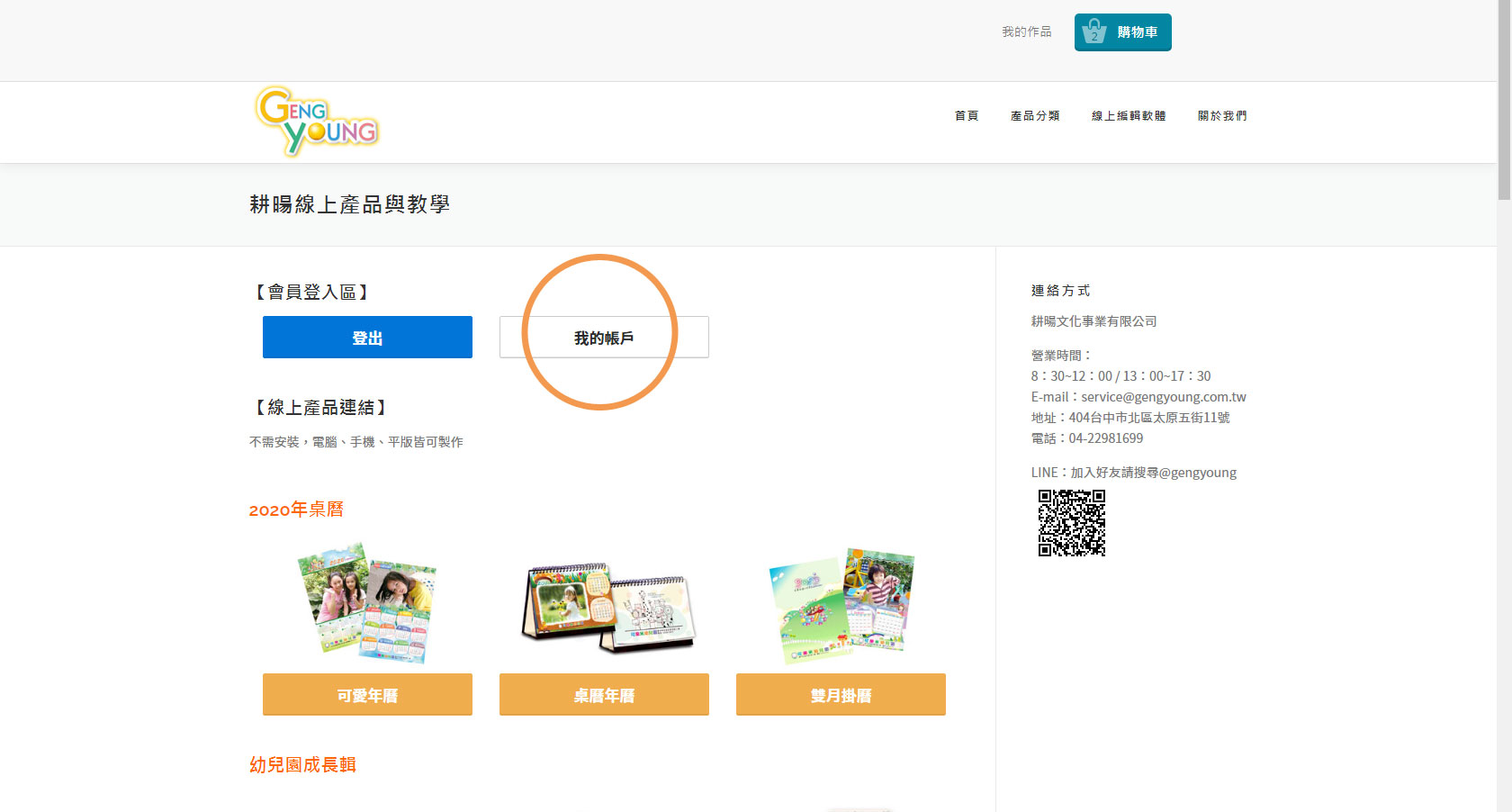Click the Geng Young logo
Image resolution: width=1512 pixels, height=812 pixels.
point(317,122)
